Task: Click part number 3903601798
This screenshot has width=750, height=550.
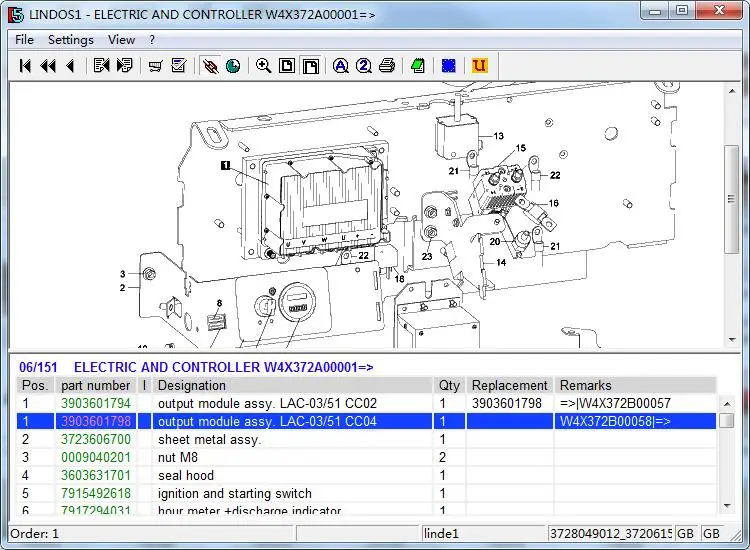Action: (96, 421)
